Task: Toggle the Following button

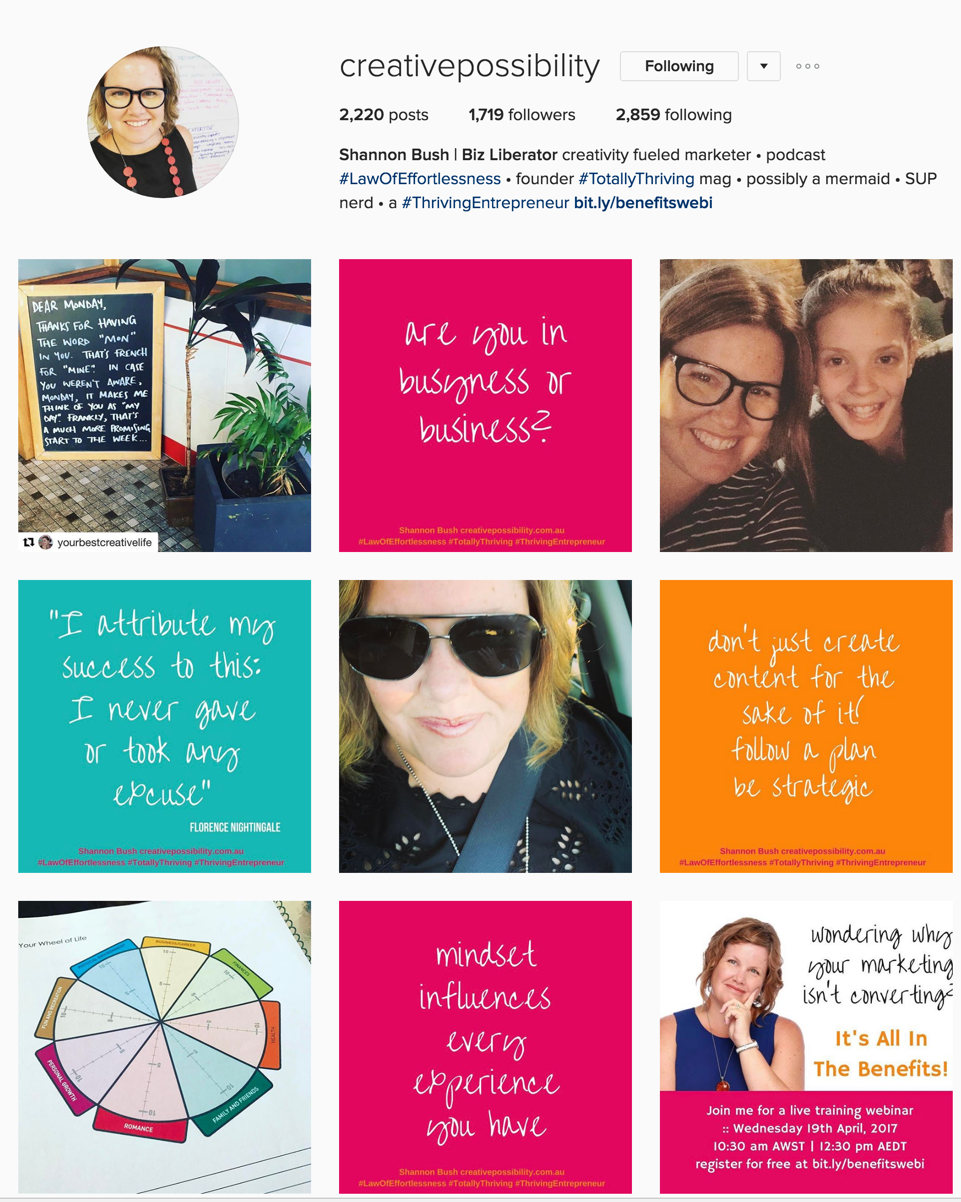Action: [679, 66]
